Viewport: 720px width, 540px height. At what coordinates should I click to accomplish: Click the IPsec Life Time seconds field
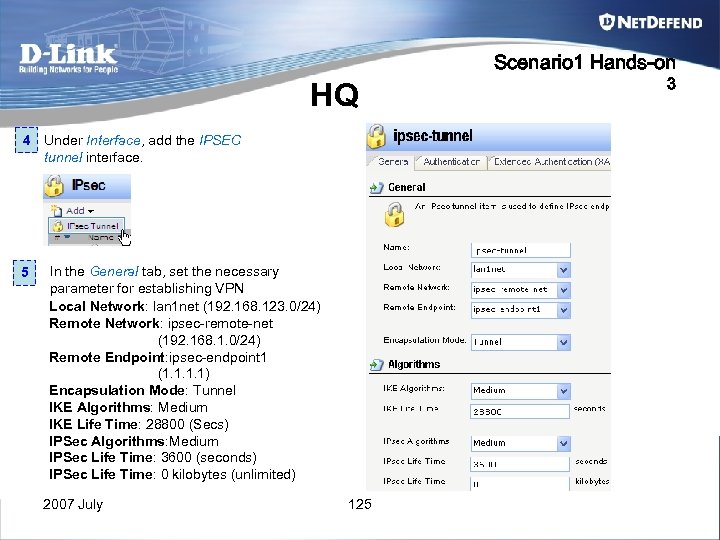[x=519, y=464]
